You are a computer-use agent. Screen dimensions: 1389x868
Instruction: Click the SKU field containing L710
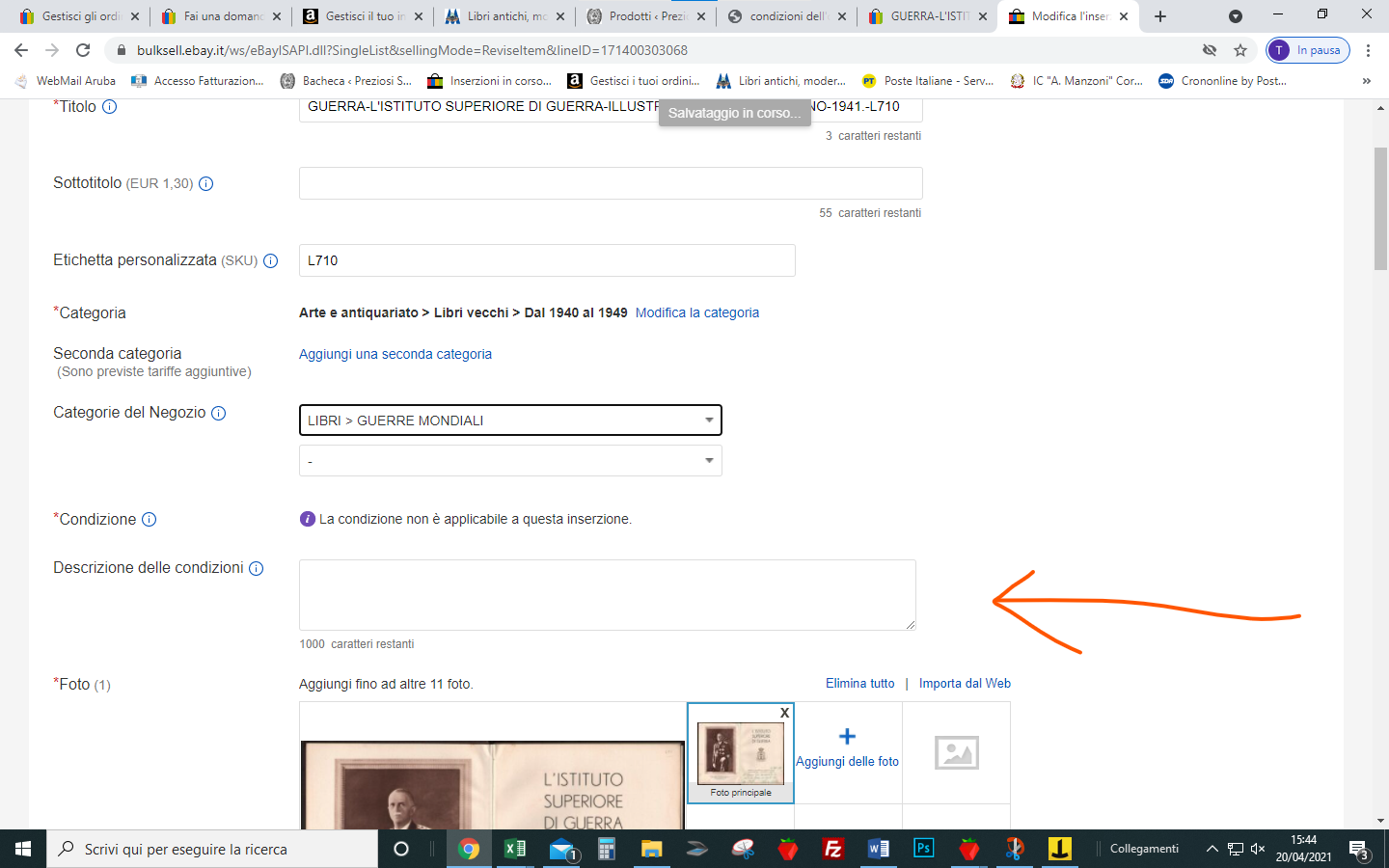point(547,260)
